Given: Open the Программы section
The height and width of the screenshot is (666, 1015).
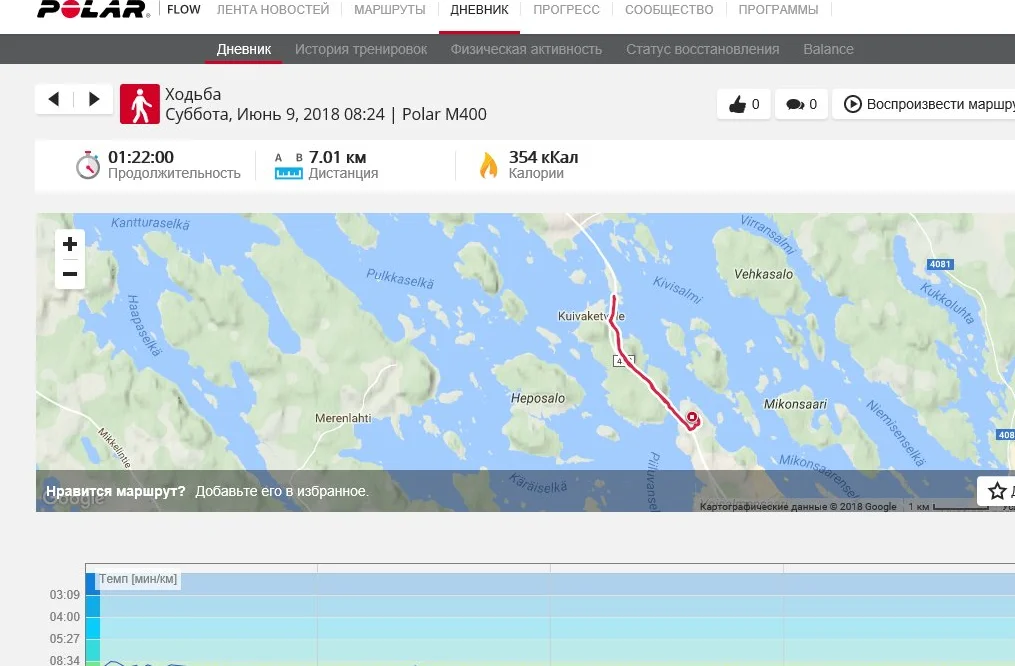Looking at the screenshot, I should click(x=778, y=10).
